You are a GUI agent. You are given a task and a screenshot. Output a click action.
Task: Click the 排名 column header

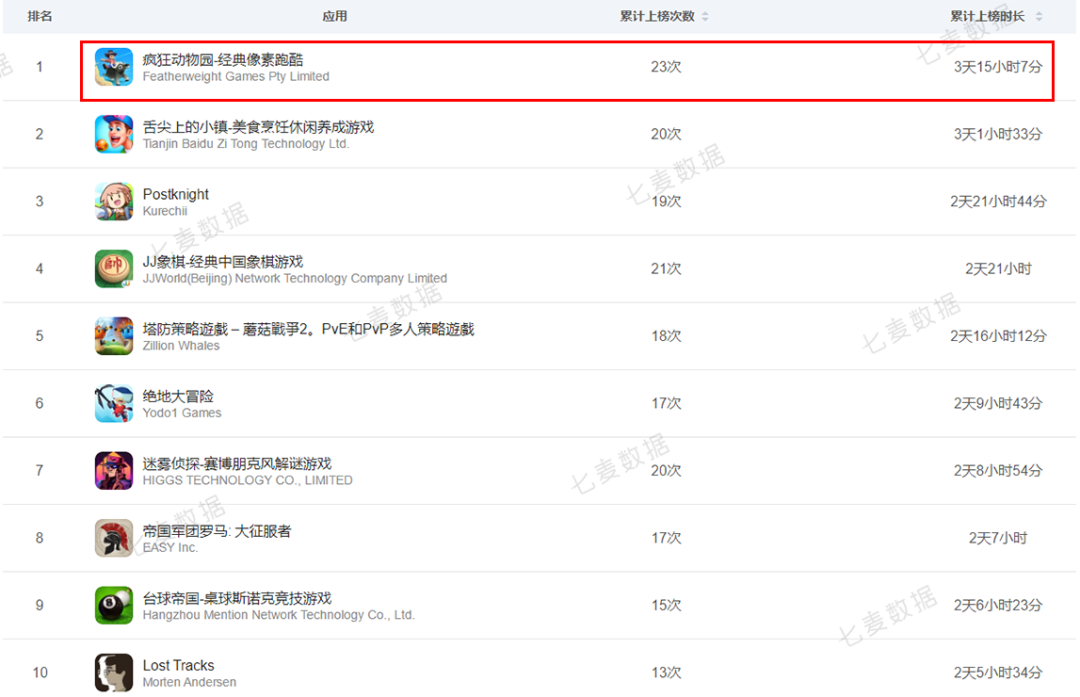[x=40, y=17]
